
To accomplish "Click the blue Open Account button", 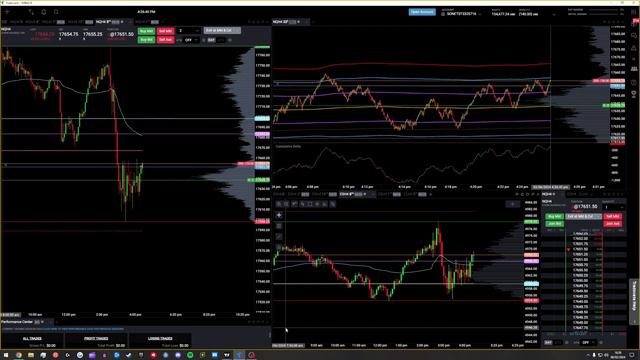I will pyautogui.click(x=422, y=12).
